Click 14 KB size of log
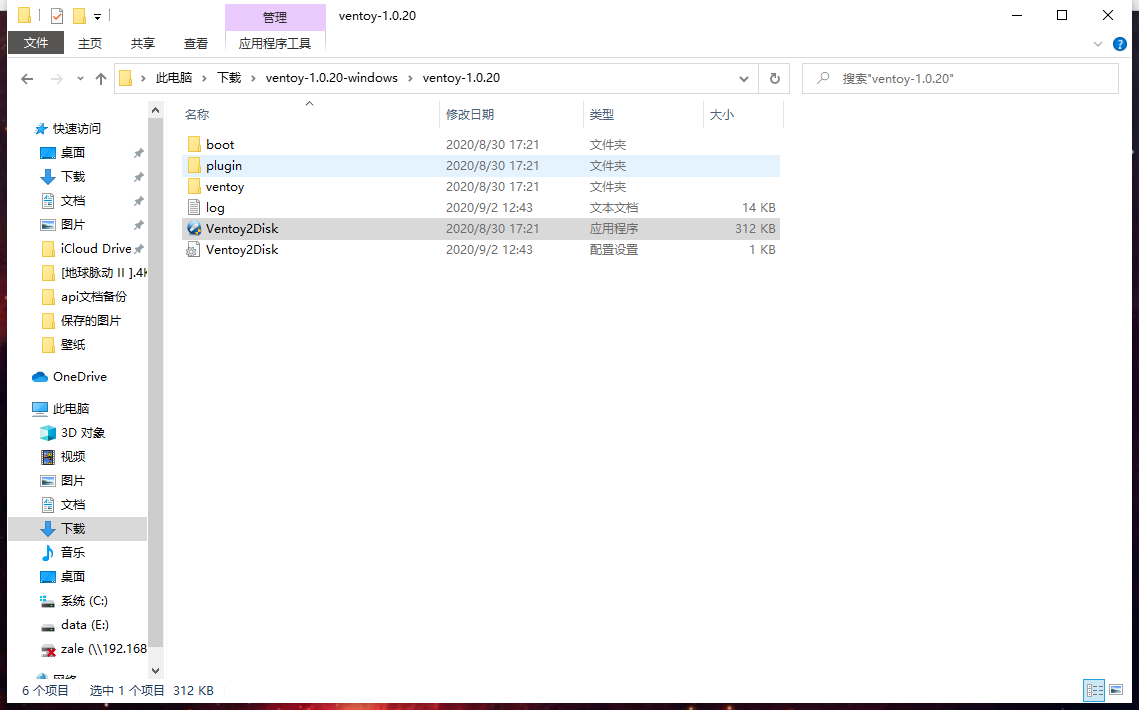 pos(758,207)
